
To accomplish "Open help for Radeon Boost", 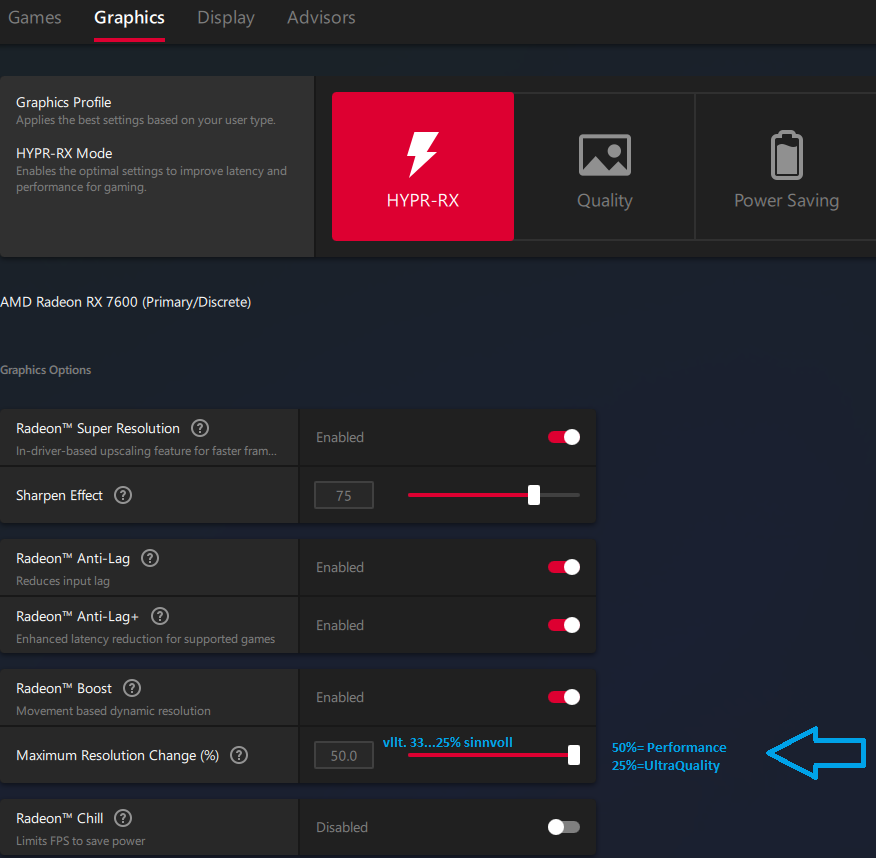I will (x=132, y=688).
